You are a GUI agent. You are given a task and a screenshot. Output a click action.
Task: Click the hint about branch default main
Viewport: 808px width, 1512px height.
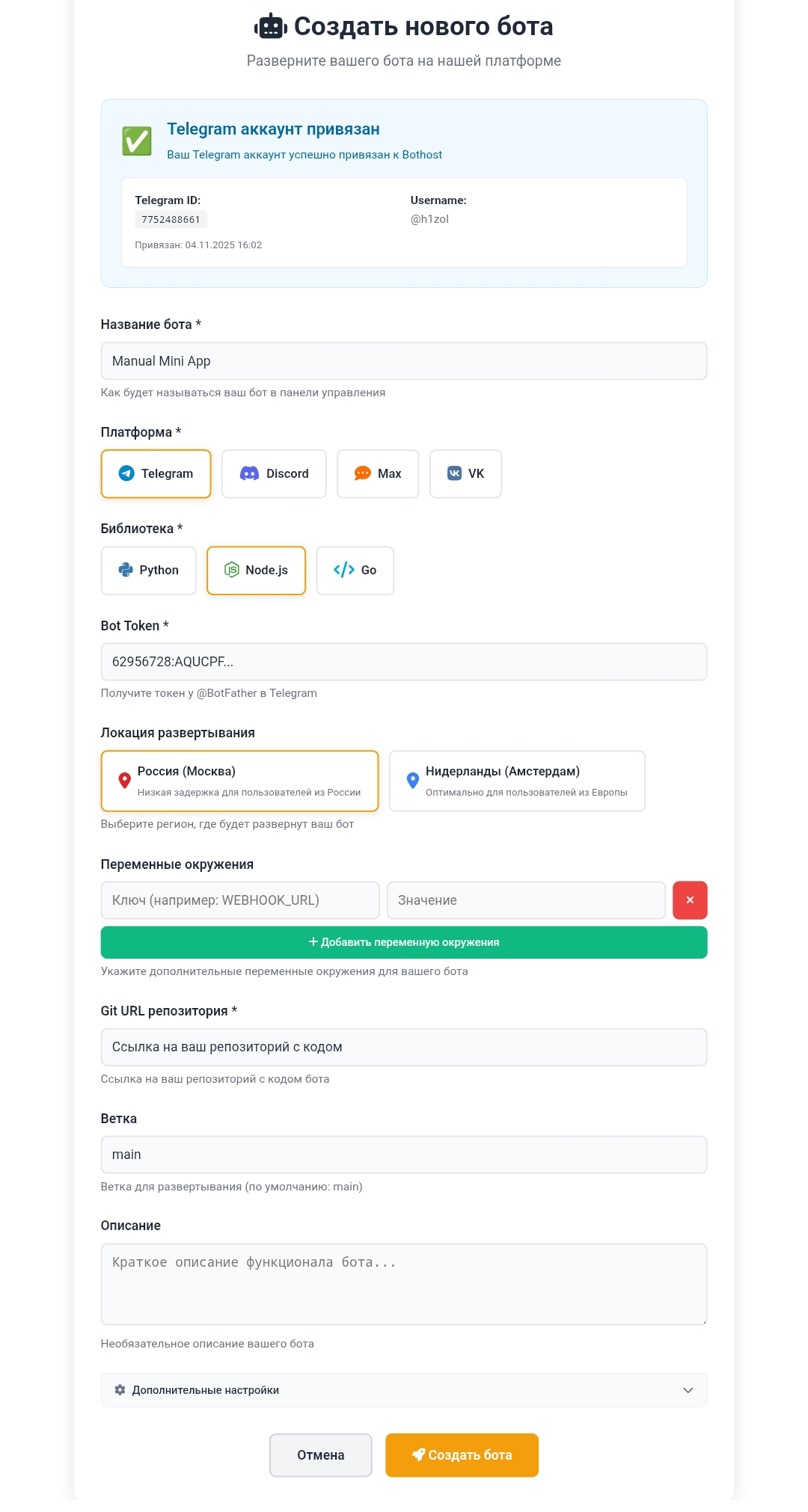[x=231, y=1187]
